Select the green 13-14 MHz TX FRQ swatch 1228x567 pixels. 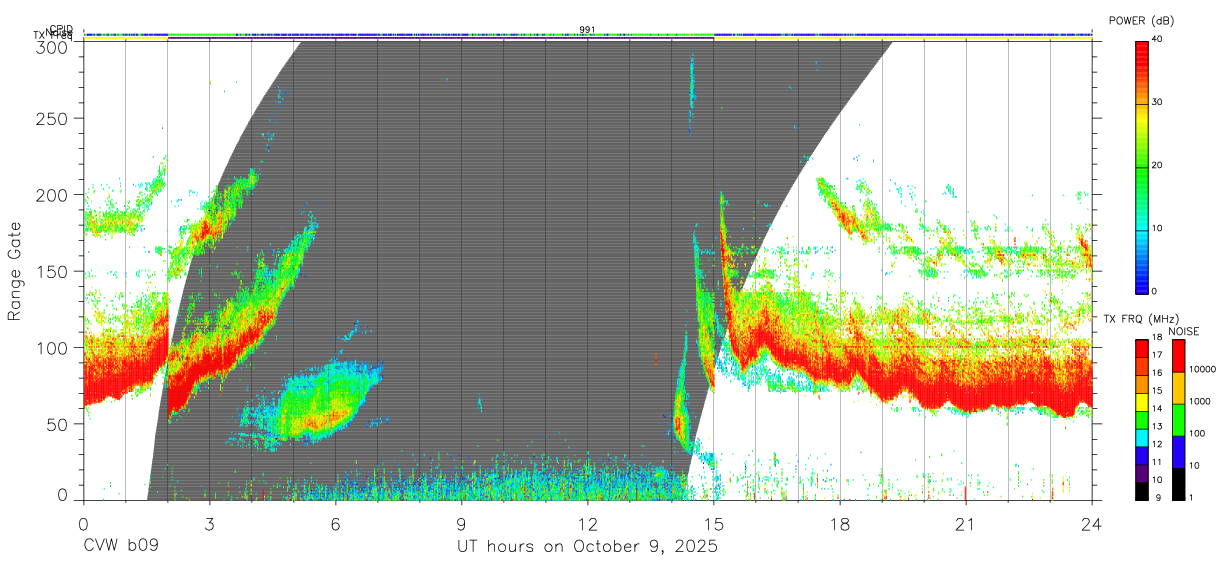1141,420
